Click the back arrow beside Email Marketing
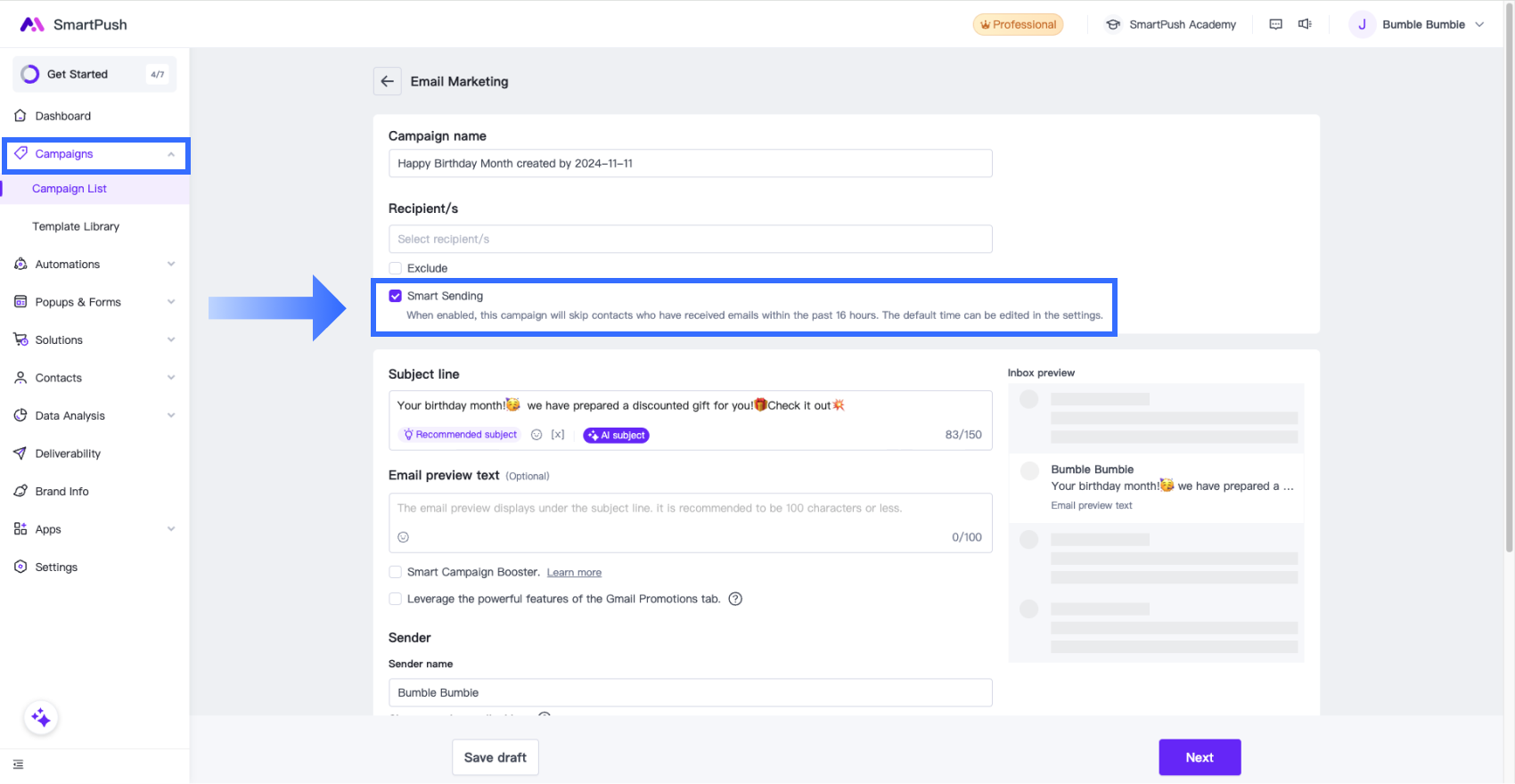1515x784 pixels. click(387, 81)
